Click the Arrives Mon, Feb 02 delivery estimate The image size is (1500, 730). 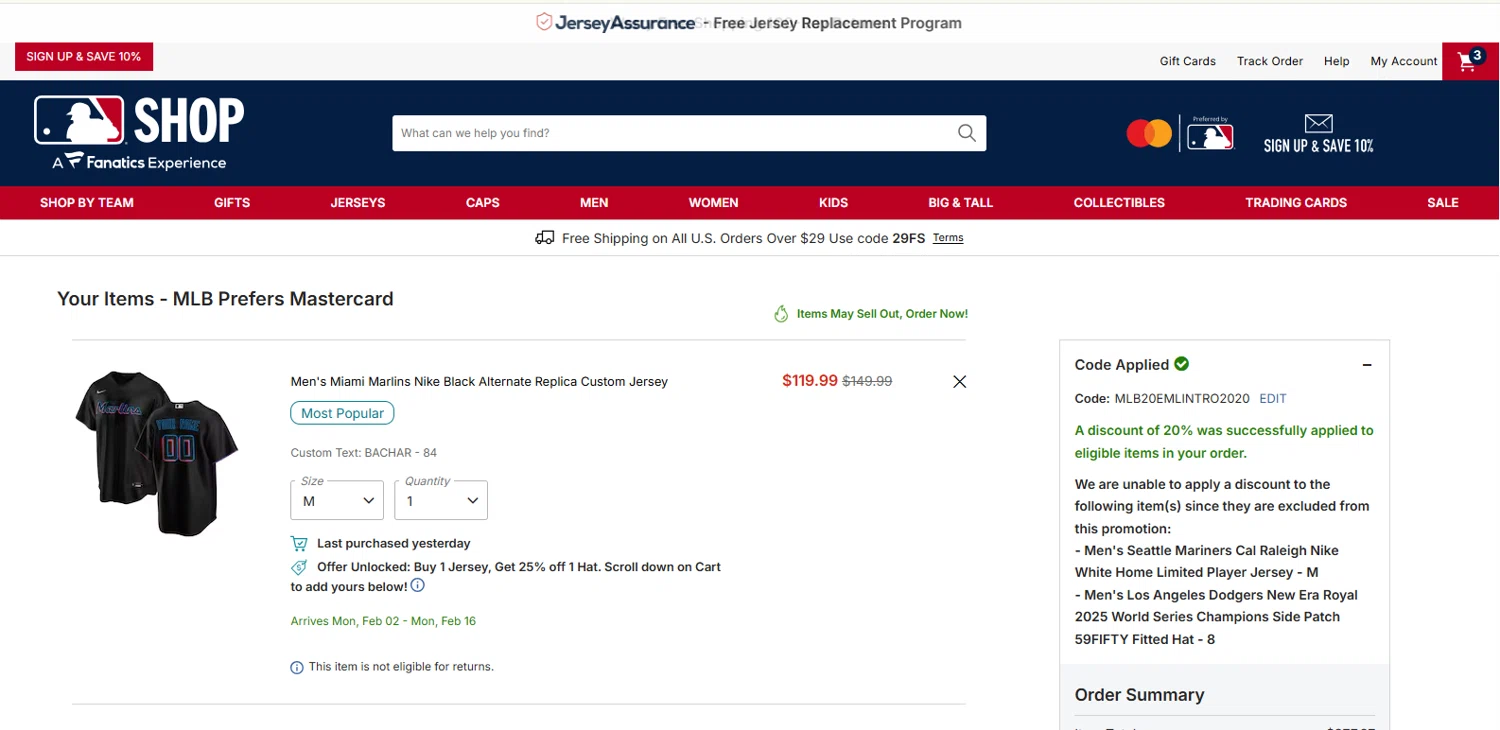point(383,621)
